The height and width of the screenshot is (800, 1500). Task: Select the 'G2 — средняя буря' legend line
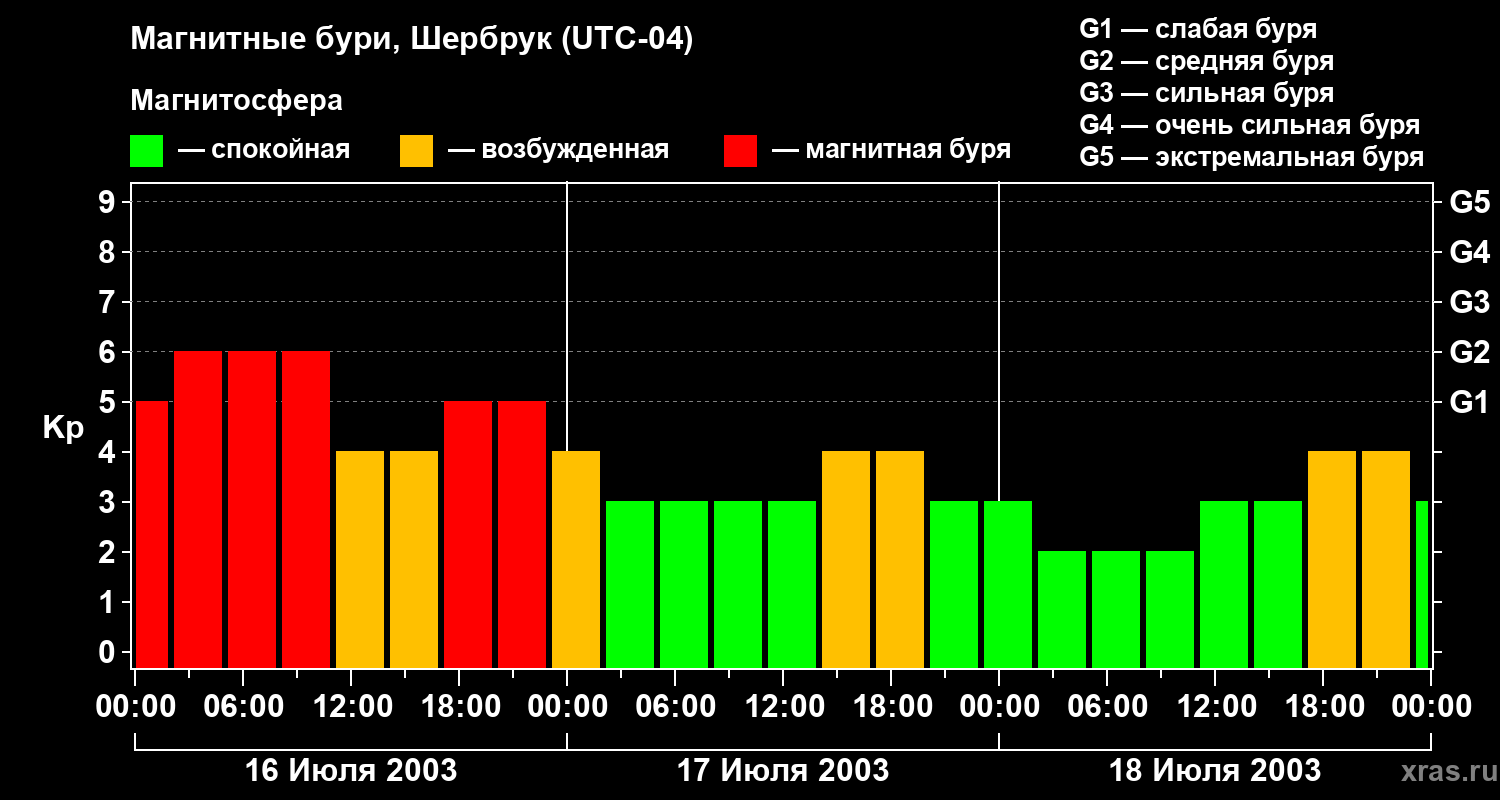coord(1206,61)
